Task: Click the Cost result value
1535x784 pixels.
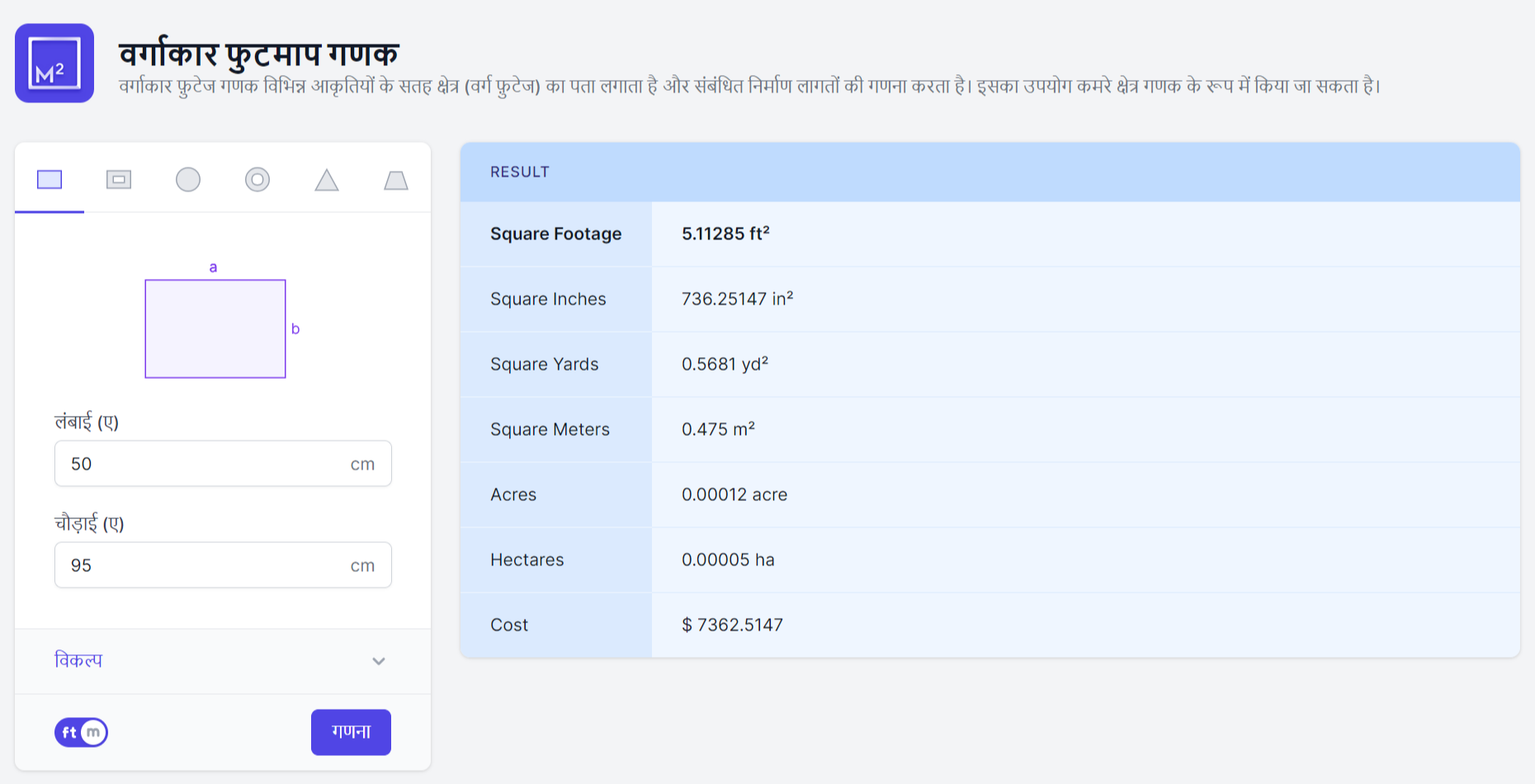Action: tap(732, 625)
